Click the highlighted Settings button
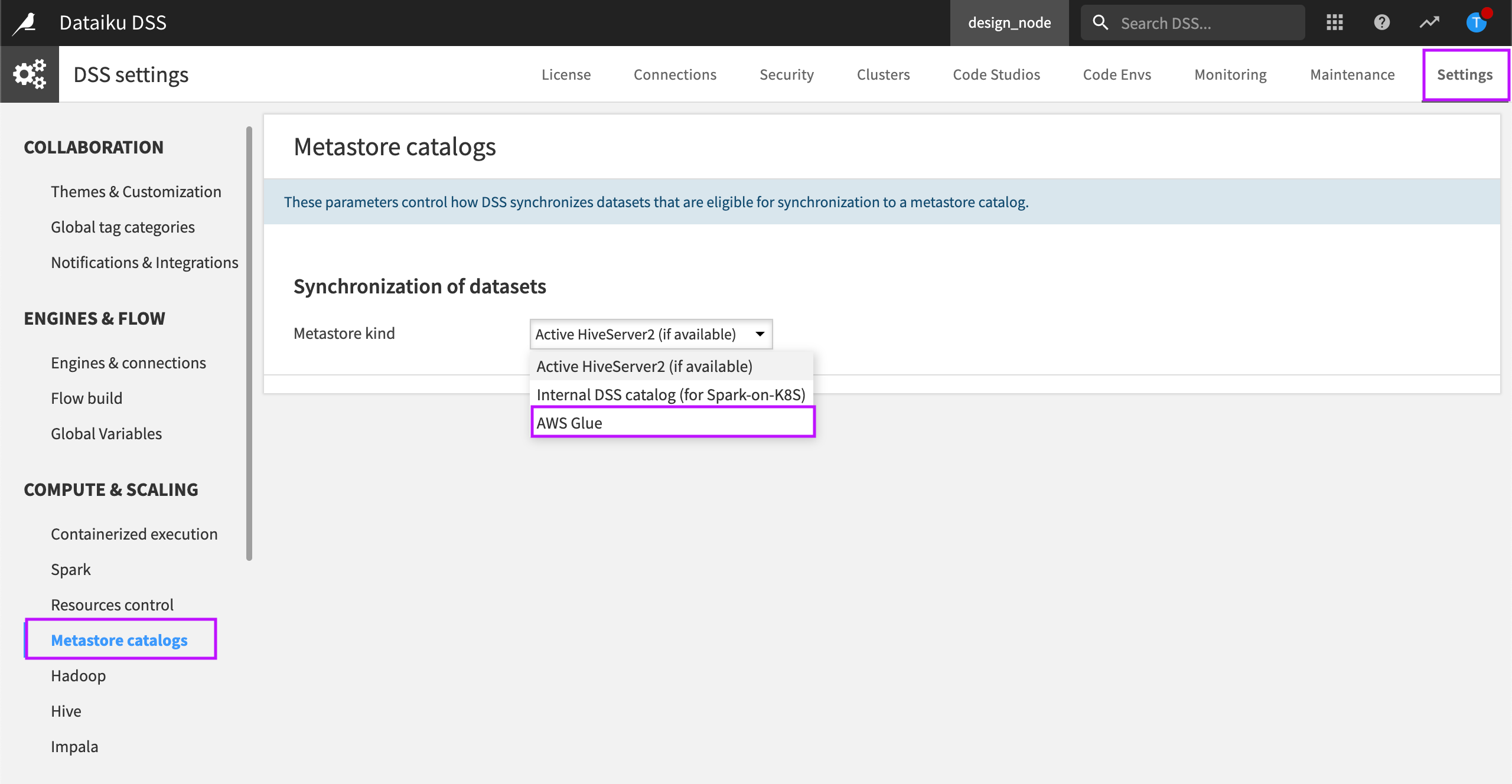Screen dimensions: 1512x784 (1465, 74)
